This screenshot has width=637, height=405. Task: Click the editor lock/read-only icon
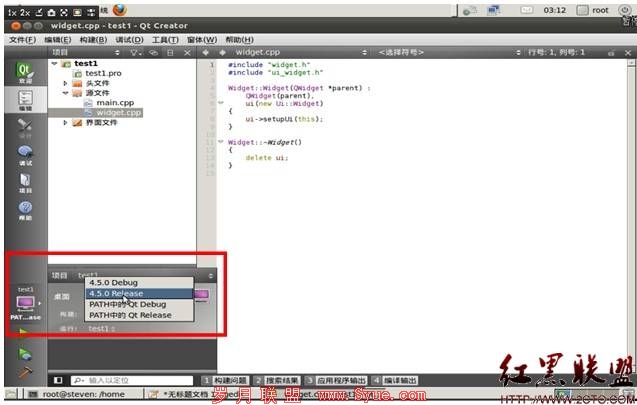point(611,53)
